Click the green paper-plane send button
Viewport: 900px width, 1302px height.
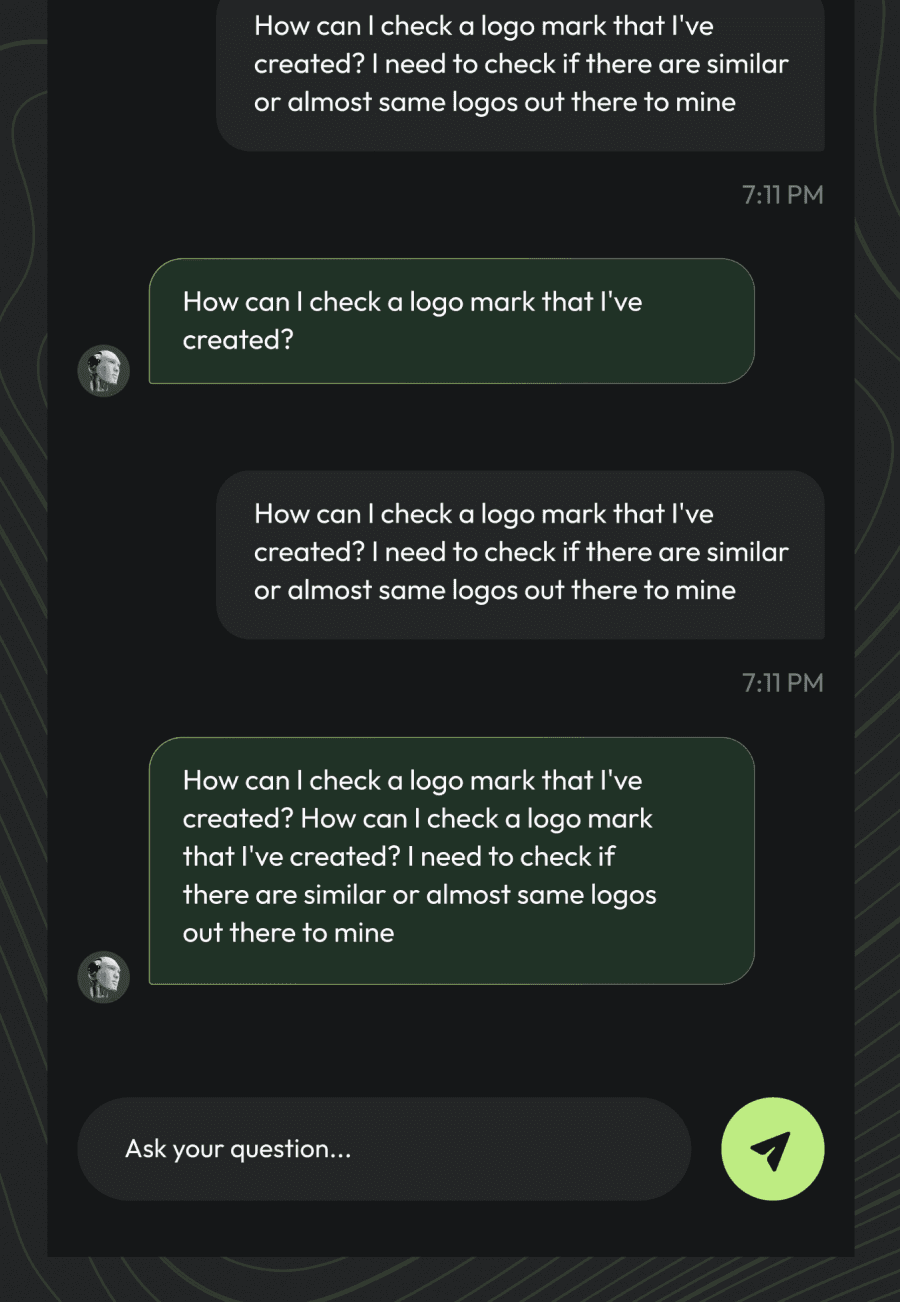(772, 1149)
